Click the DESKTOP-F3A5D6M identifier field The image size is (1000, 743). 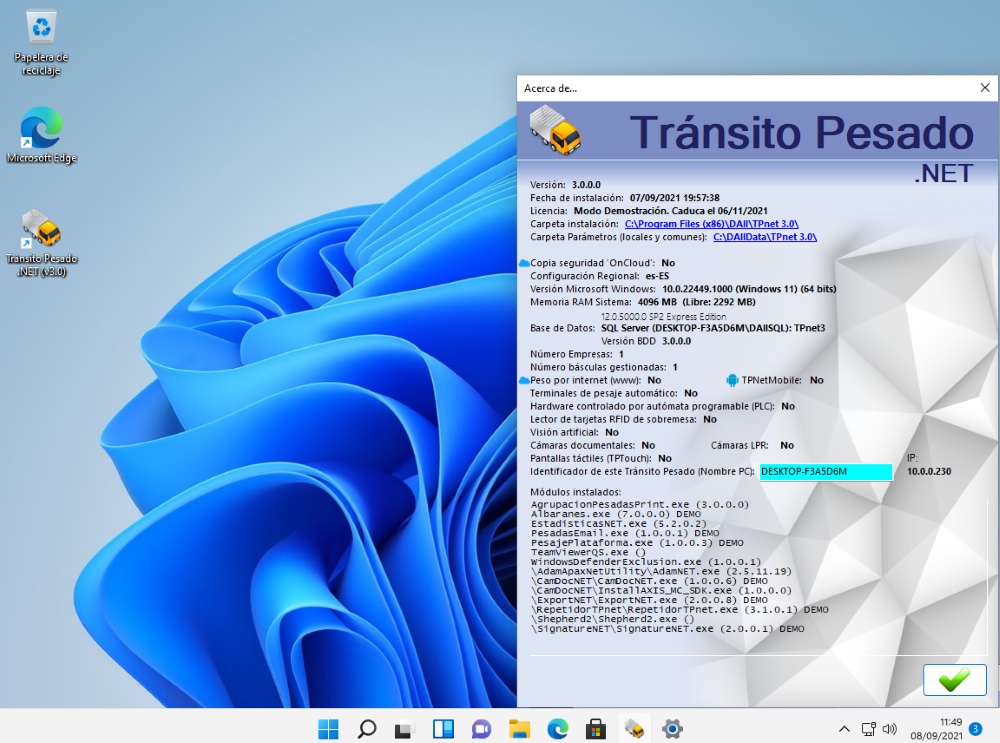[x=826, y=471]
